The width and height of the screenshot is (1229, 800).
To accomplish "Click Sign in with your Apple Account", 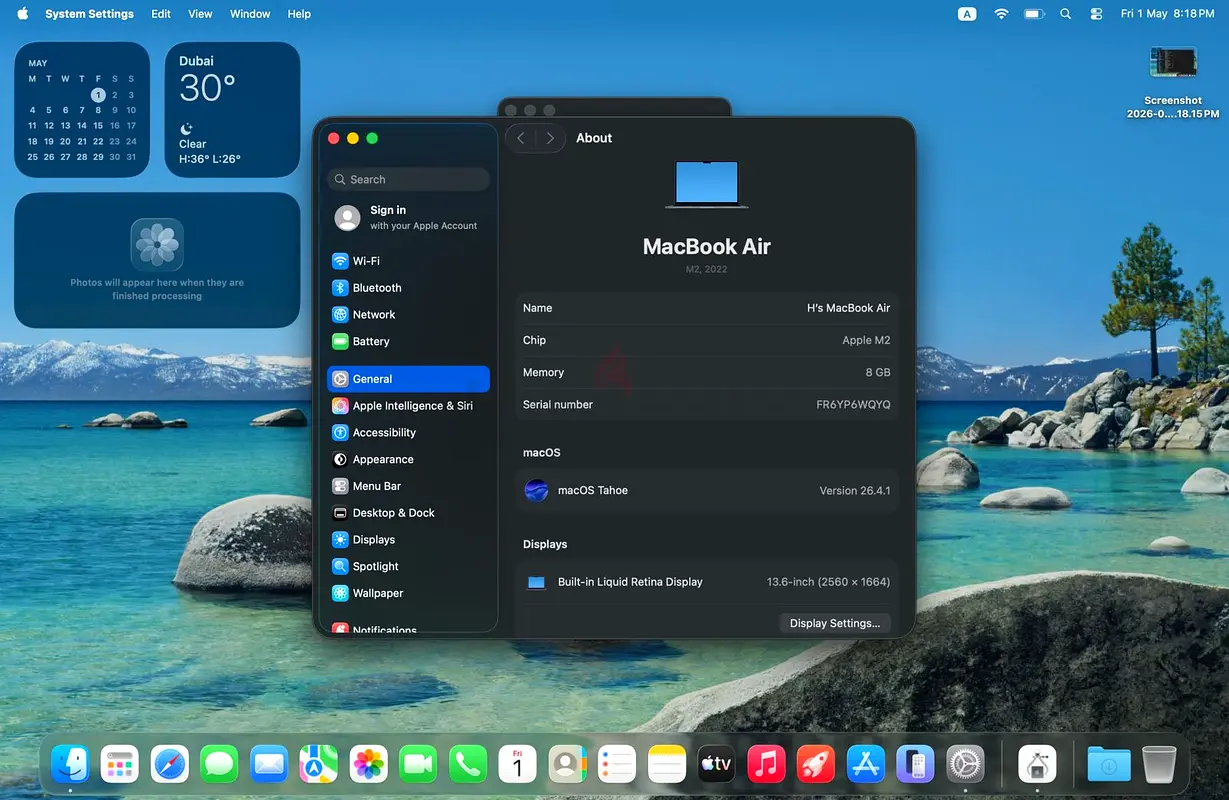I will coord(408,217).
